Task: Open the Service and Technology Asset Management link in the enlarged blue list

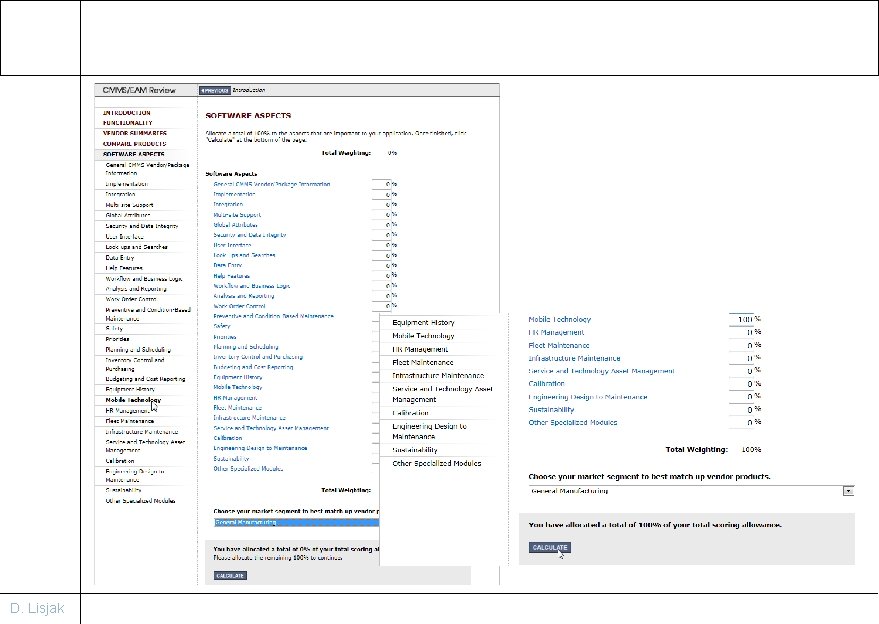Action: (x=602, y=371)
